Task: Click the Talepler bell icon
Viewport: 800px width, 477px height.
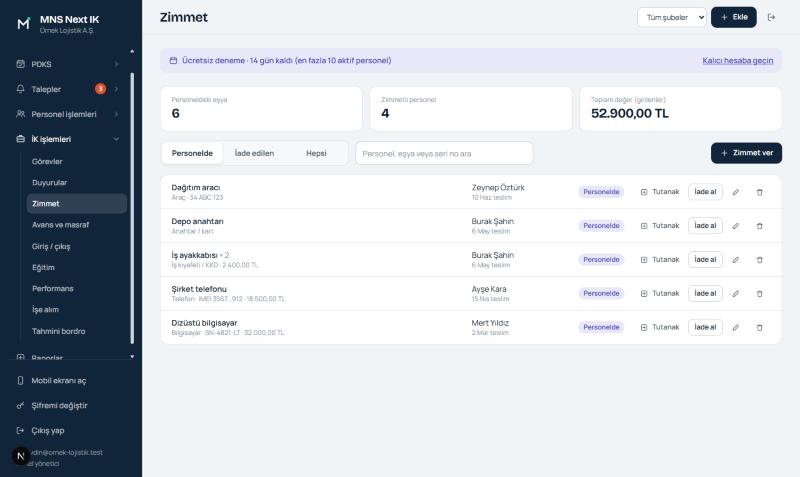Action: (20, 89)
